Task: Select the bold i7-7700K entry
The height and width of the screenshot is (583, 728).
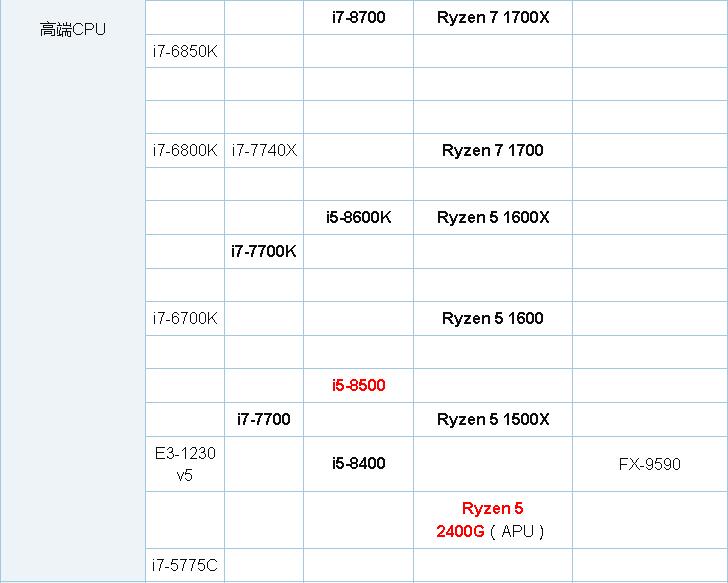Action: point(264,251)
